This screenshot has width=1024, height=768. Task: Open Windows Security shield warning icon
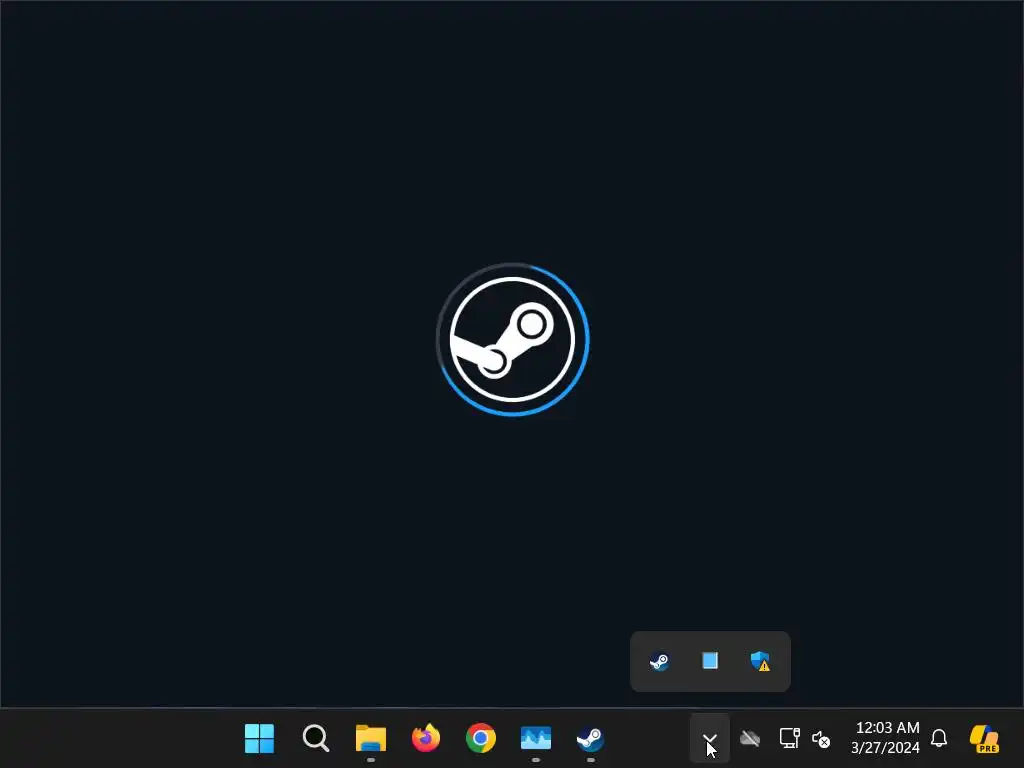(760, 662)
